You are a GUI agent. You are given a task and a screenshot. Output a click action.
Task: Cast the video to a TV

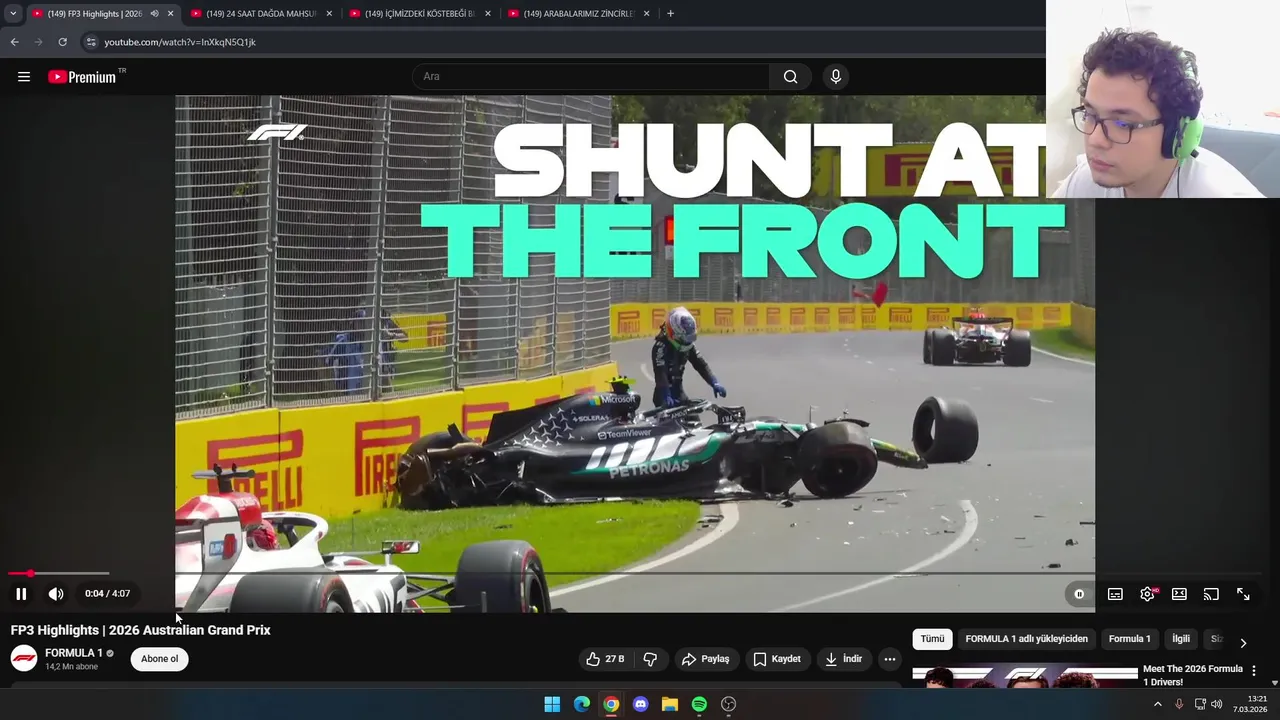(1211, 594)
